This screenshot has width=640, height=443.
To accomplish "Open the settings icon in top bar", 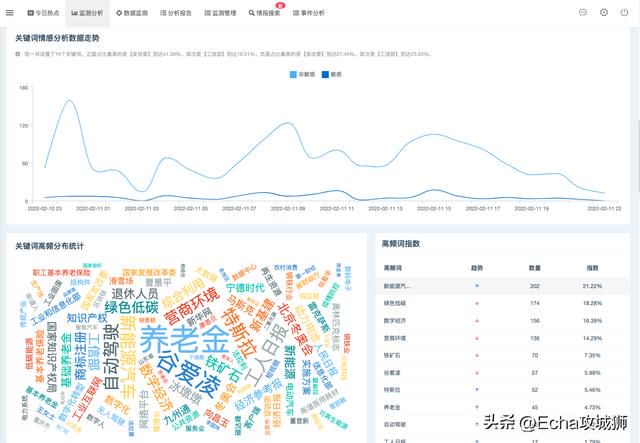I will [604, 12].
